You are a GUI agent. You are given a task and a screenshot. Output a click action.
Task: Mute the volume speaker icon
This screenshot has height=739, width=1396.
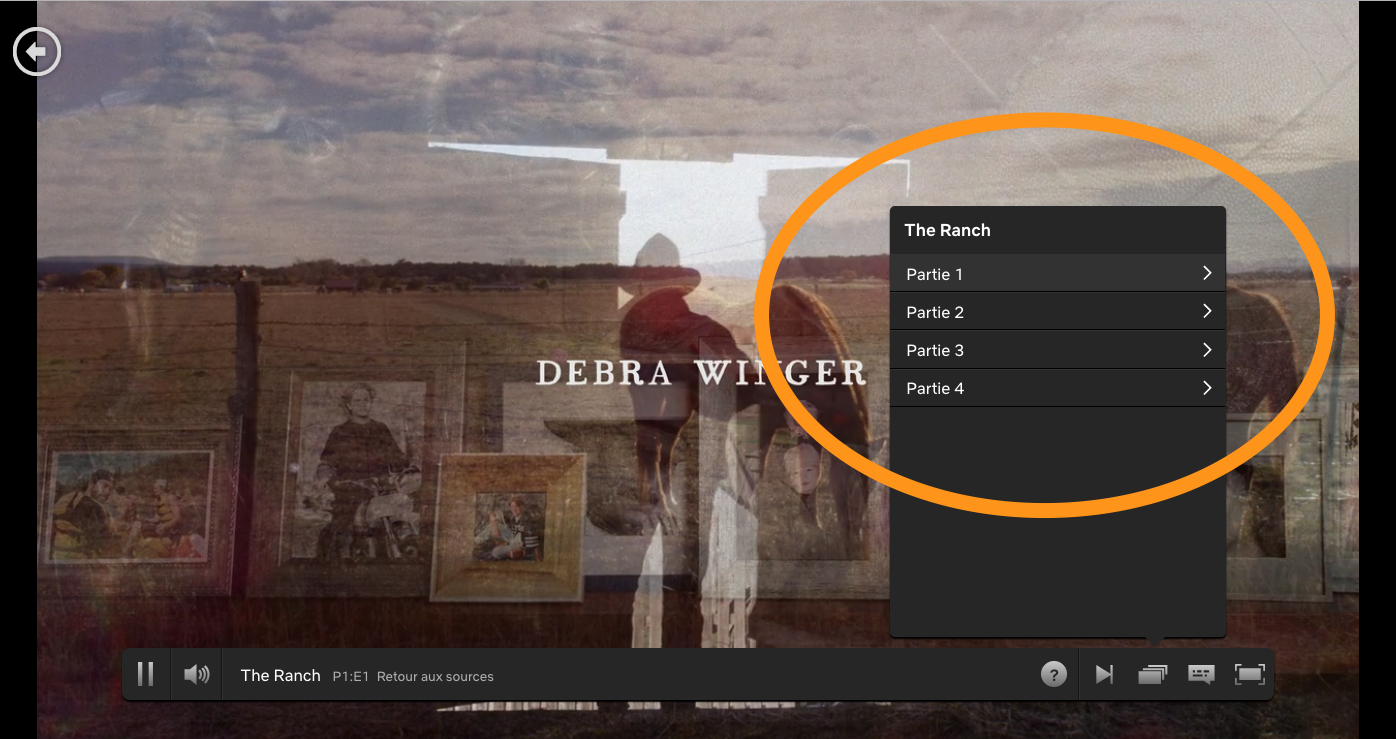pos(197,675)
